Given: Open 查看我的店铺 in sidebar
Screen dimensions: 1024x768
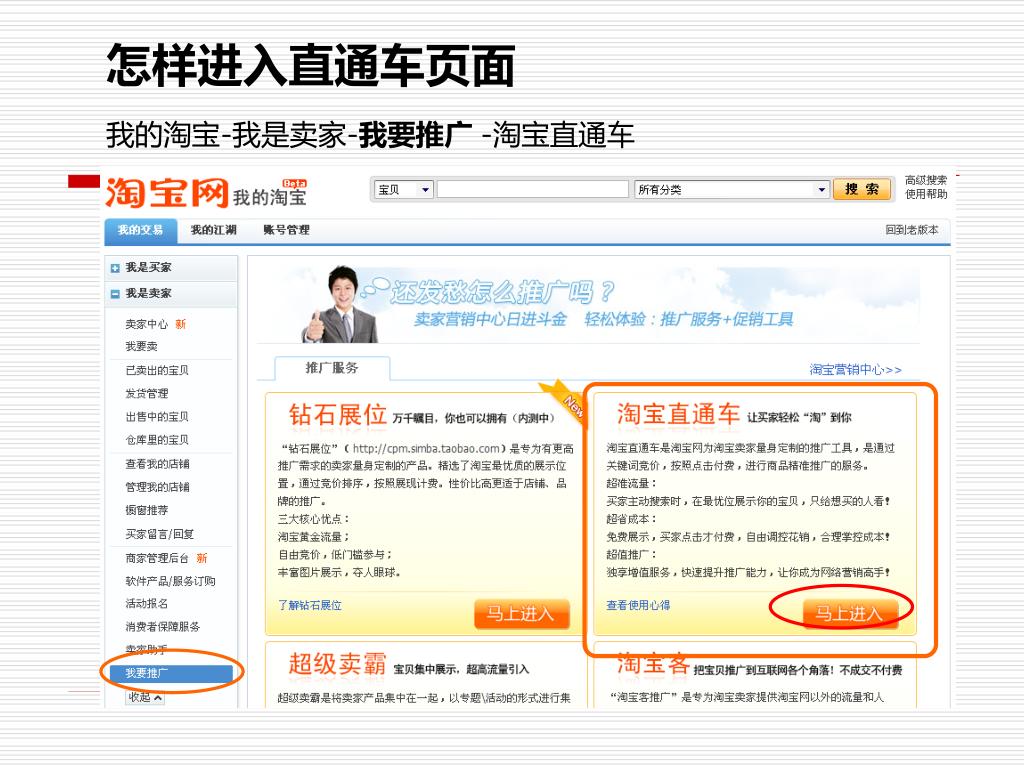Looking at the screenshot, I should [157, 464].
